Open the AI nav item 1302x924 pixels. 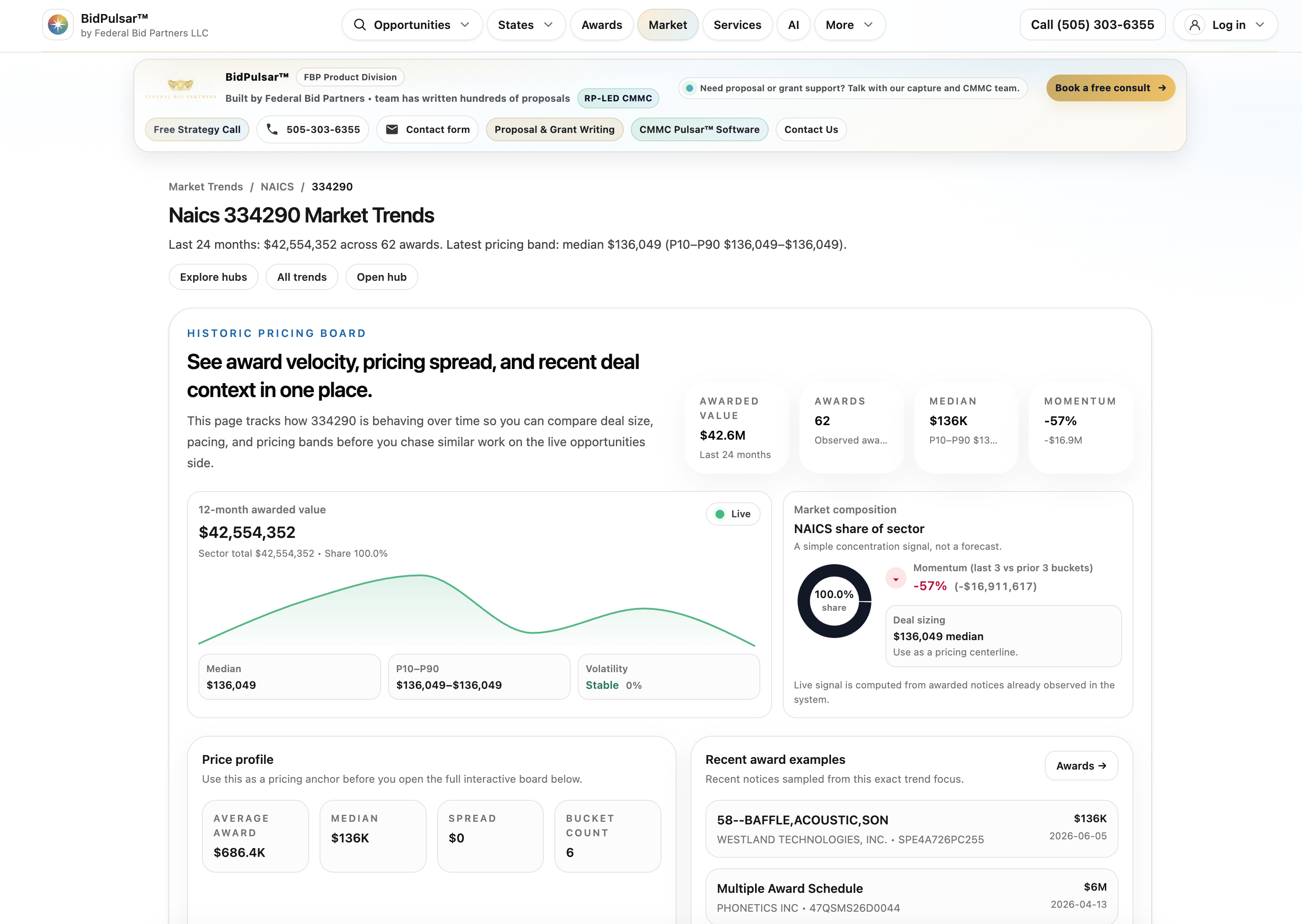pyautogui.click(x=794, y=25)
